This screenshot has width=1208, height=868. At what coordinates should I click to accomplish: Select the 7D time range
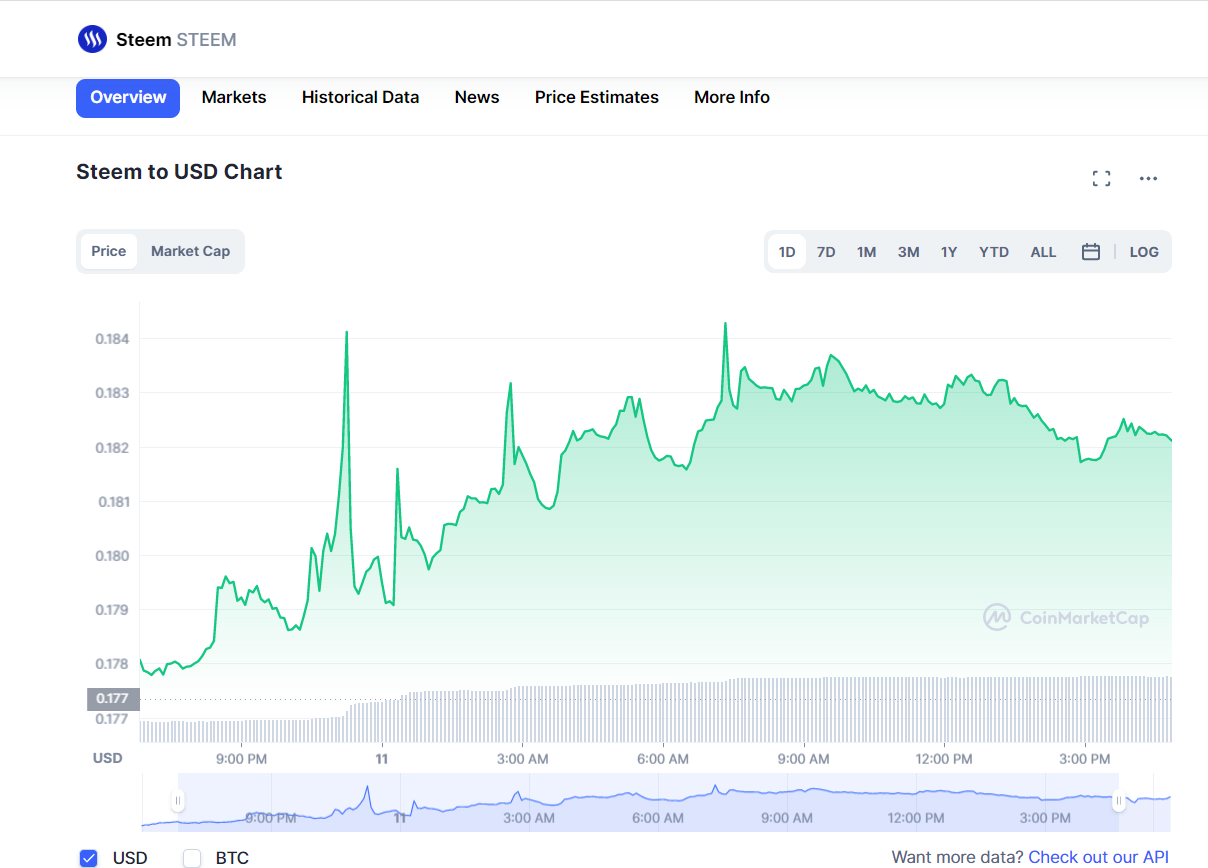click(x=826, y=252)
